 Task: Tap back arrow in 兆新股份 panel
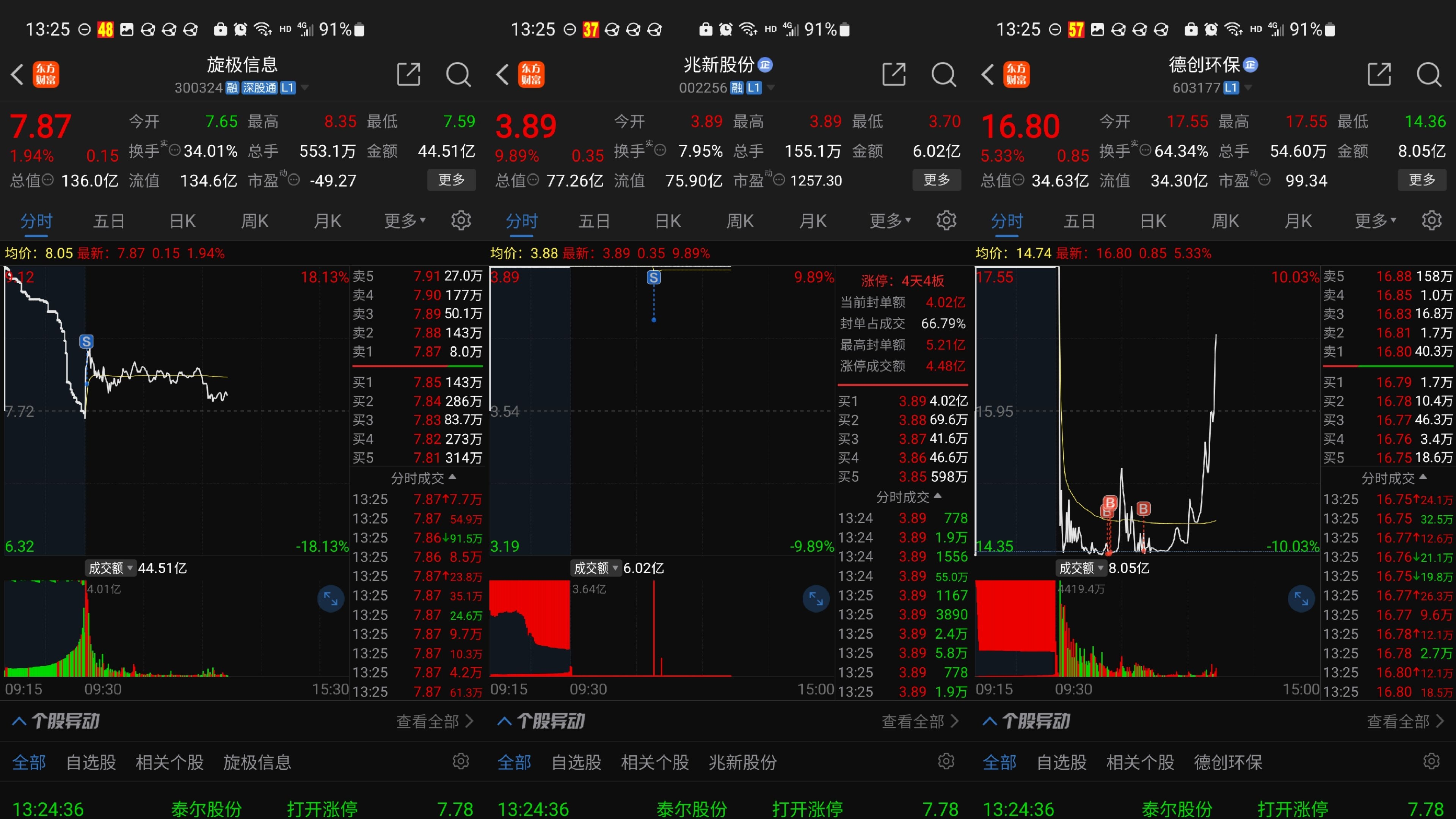(x=502, y=74)
